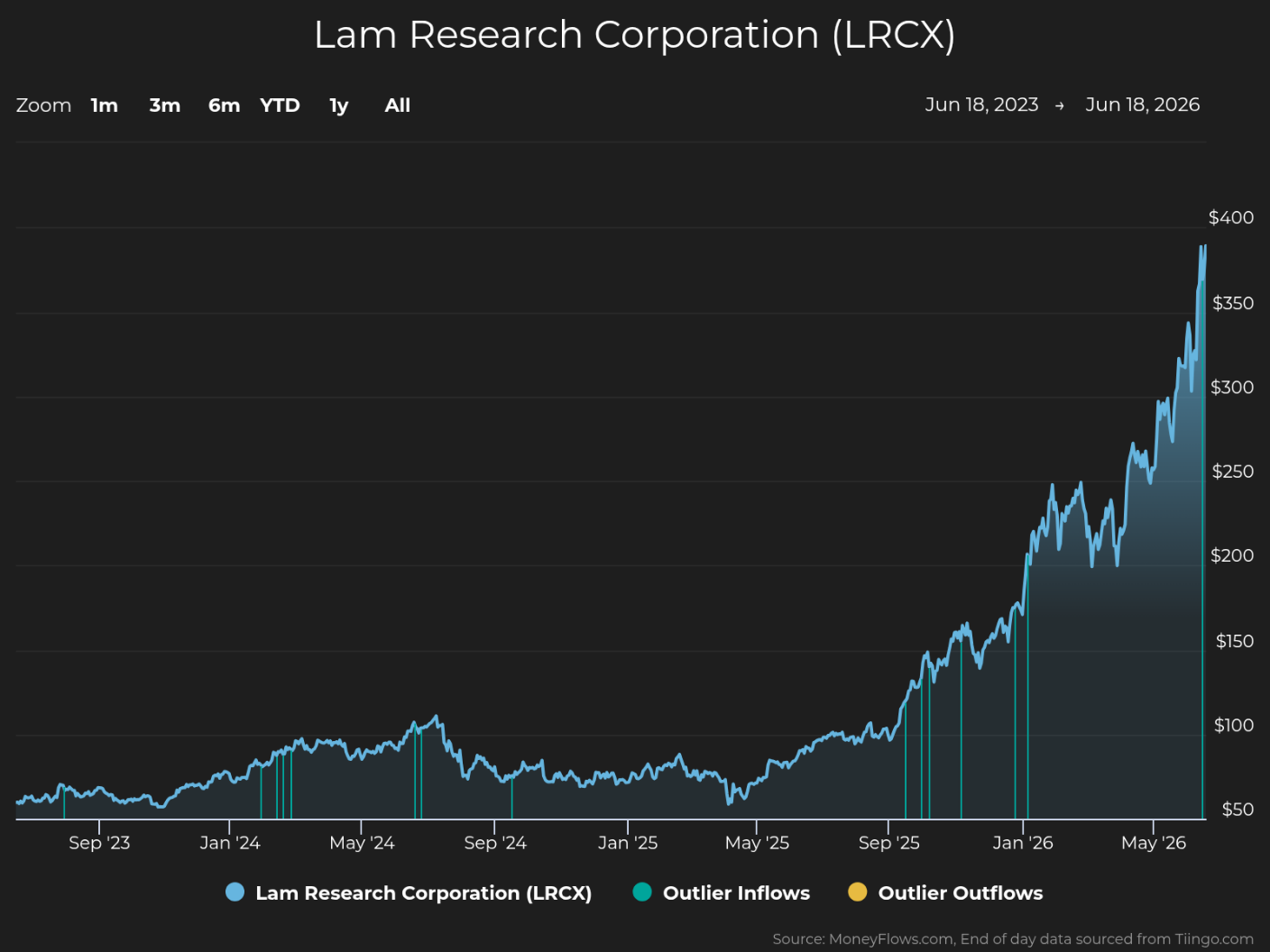This screenshot has height=952, width=1270.
Task: Click the $350 price axis label
Action: [1233, 303]
